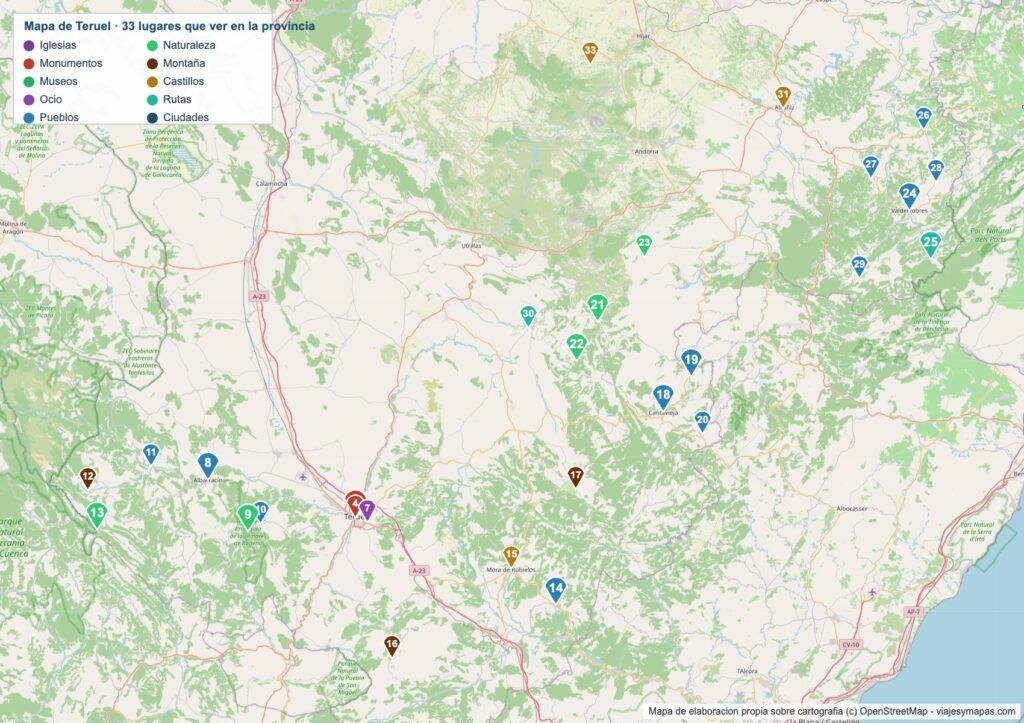Select green marker number 22
Viewport: 1024px width, 723px height.
click(x=576, y=345)
